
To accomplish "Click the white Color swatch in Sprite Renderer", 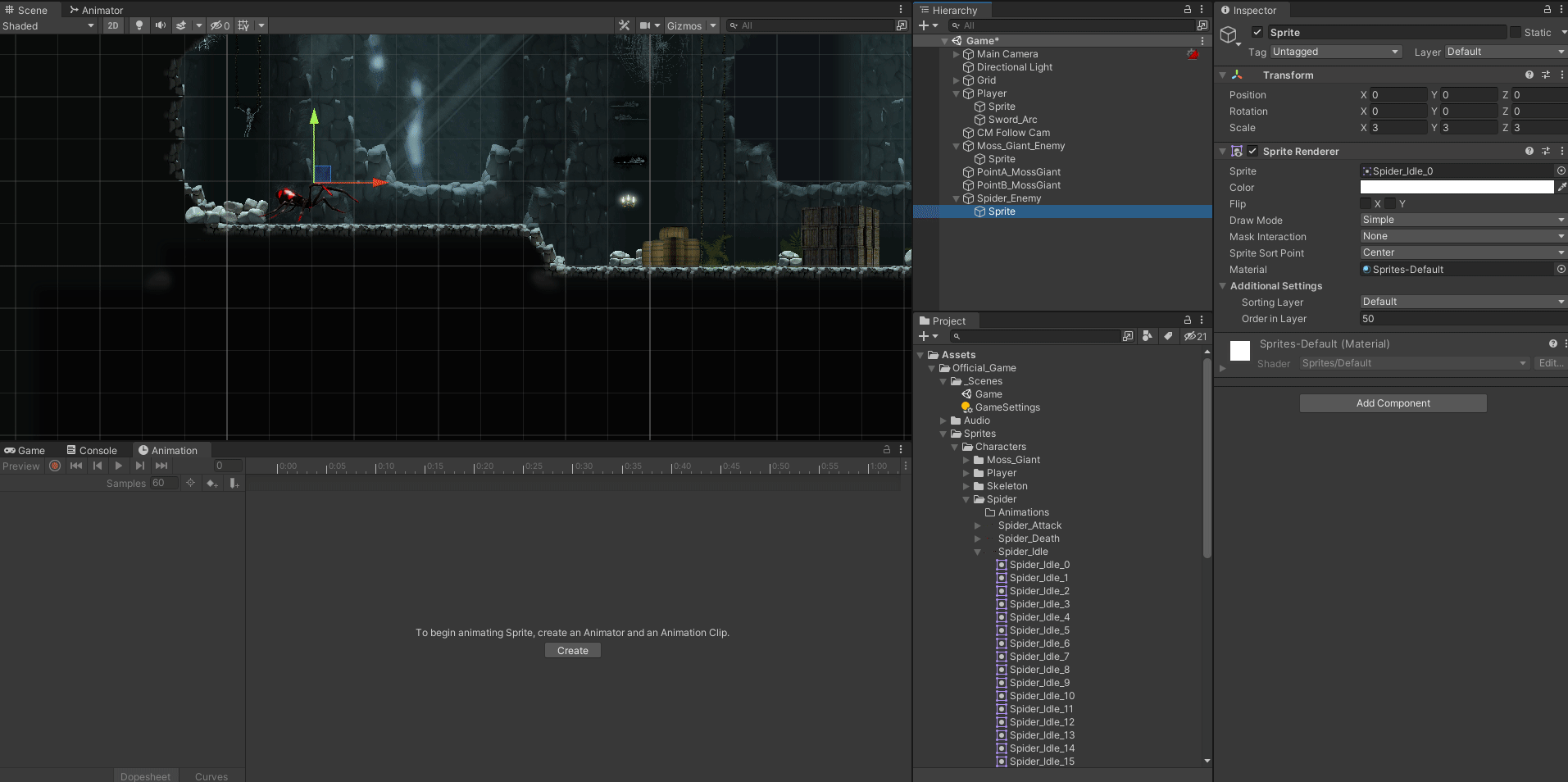I will coord(1457,187).
